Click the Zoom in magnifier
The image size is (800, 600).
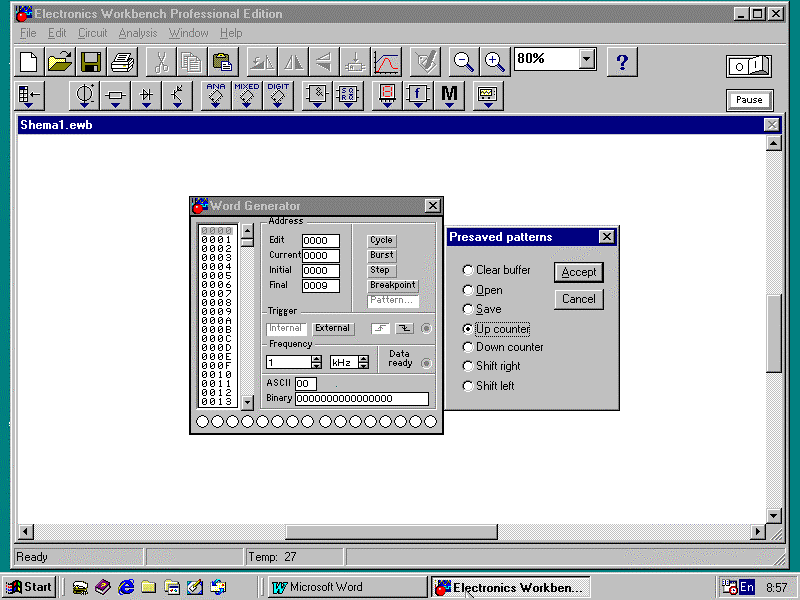[494, 62]
